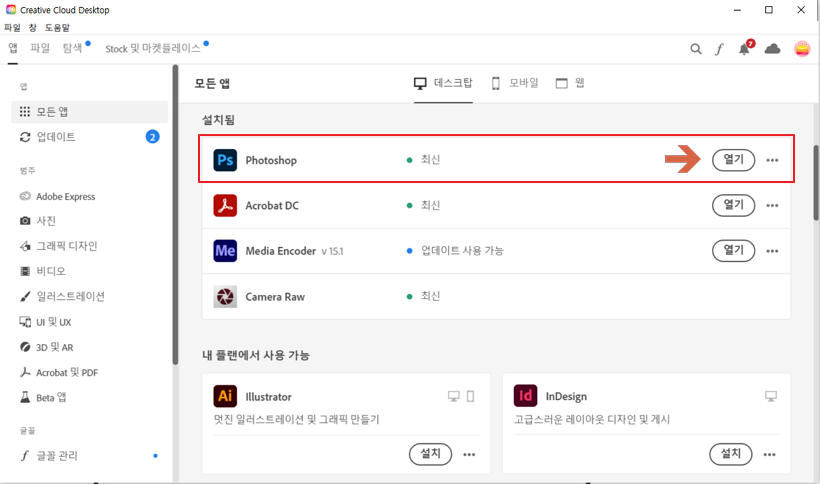Click the update count badge 2
The image size is (820, 484).
tap(152, 137)
